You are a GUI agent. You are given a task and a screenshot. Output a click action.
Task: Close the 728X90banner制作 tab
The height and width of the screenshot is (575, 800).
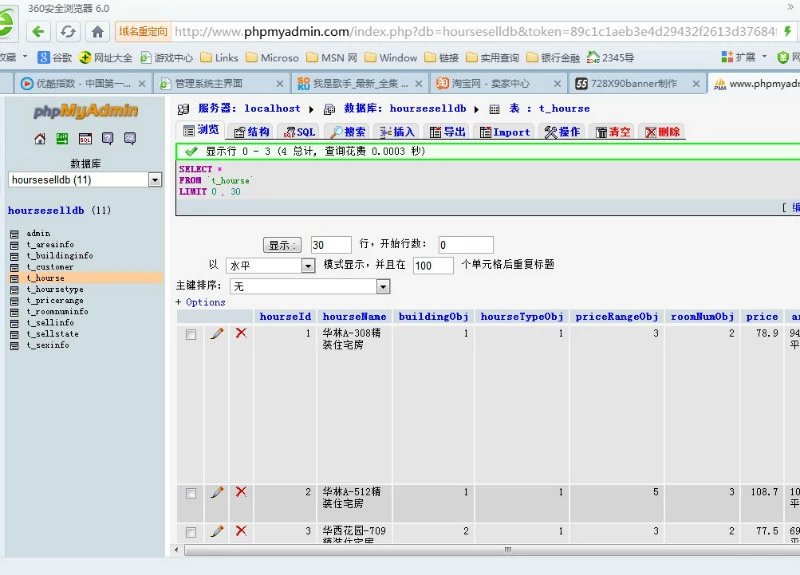pos(696,84)
